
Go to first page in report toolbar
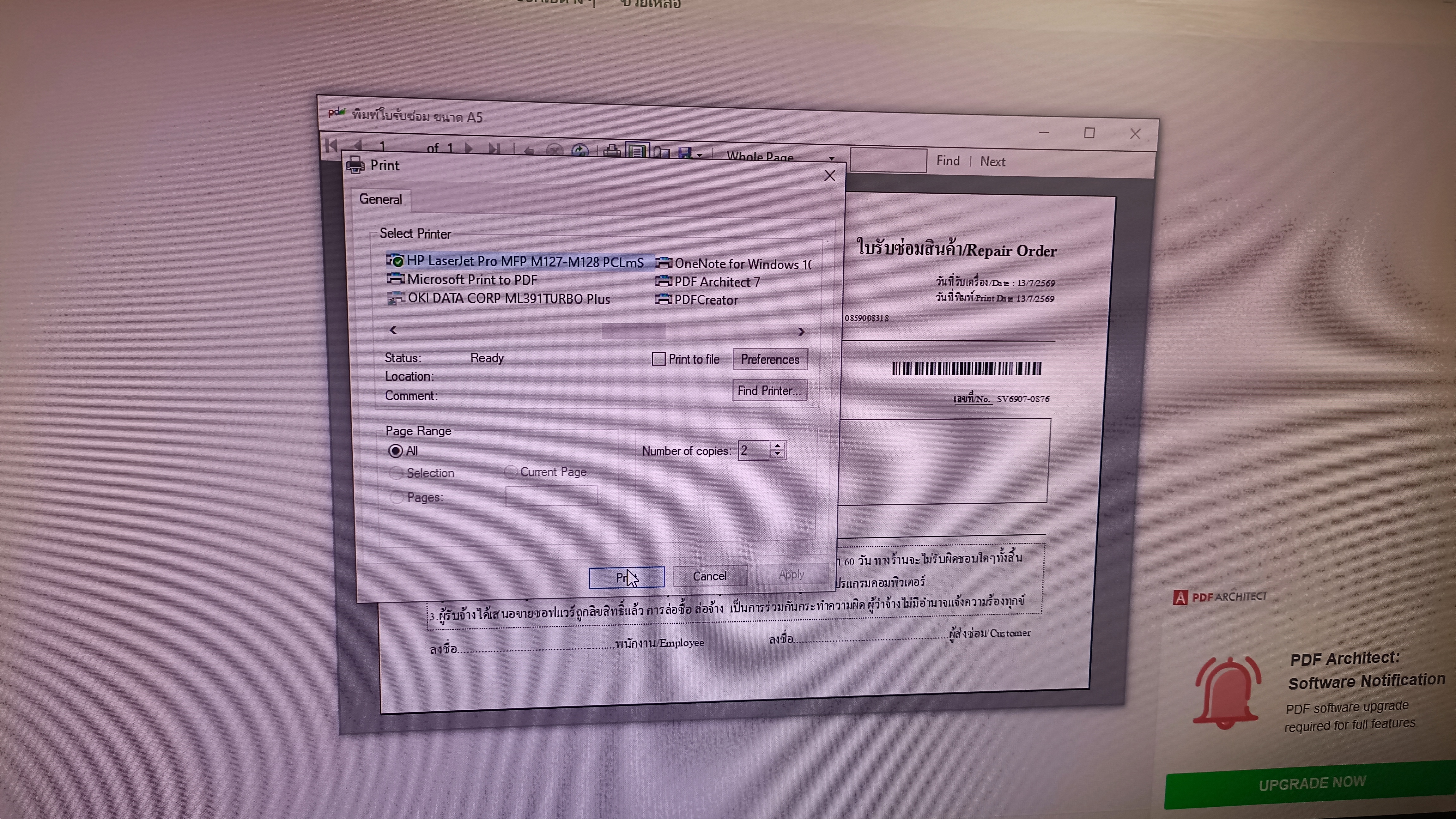click(331, 145)
